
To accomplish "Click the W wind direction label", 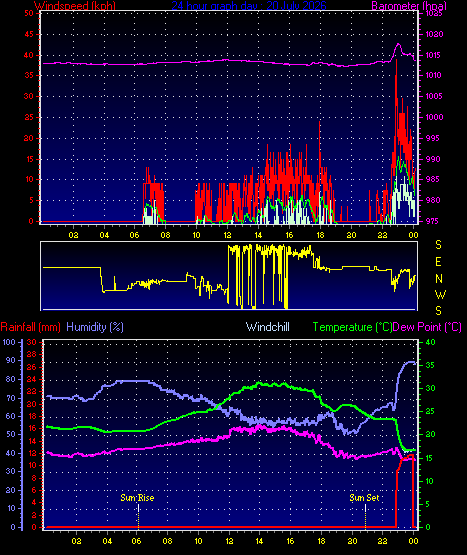I will click(x=440, y=294).
